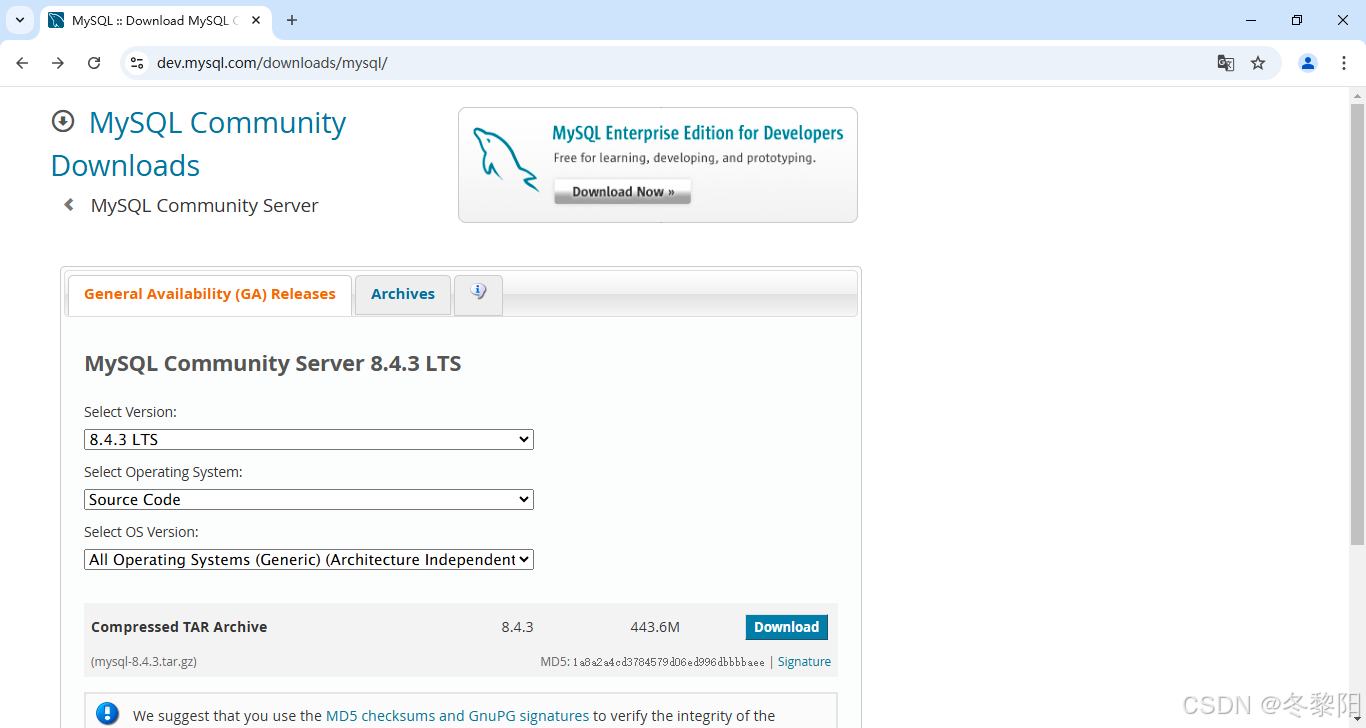Switch to General Availability (GA) Releases tab
This screenshot has height=728, width=1366.
click(210, 295)
